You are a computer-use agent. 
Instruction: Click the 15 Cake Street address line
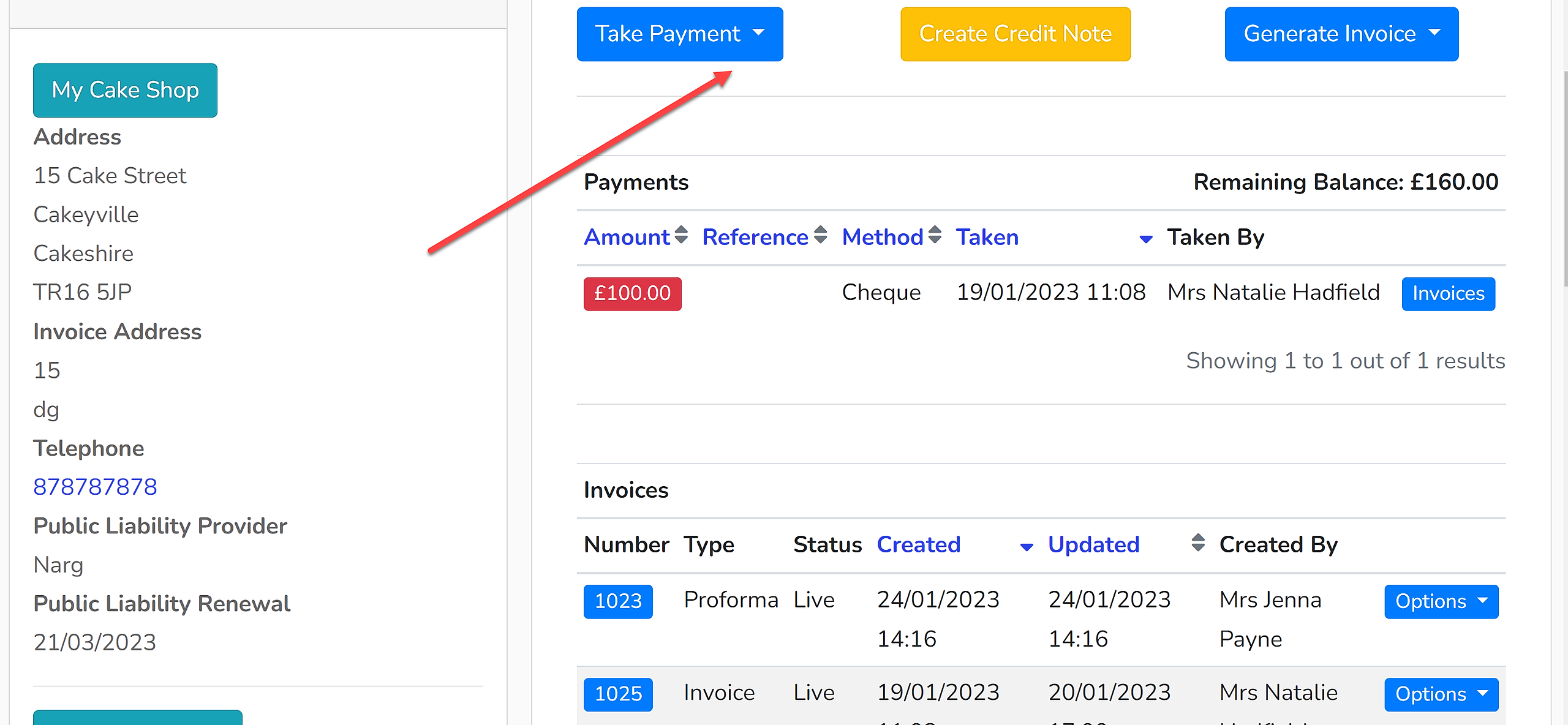pyautogui.click(x=110, y=176)
